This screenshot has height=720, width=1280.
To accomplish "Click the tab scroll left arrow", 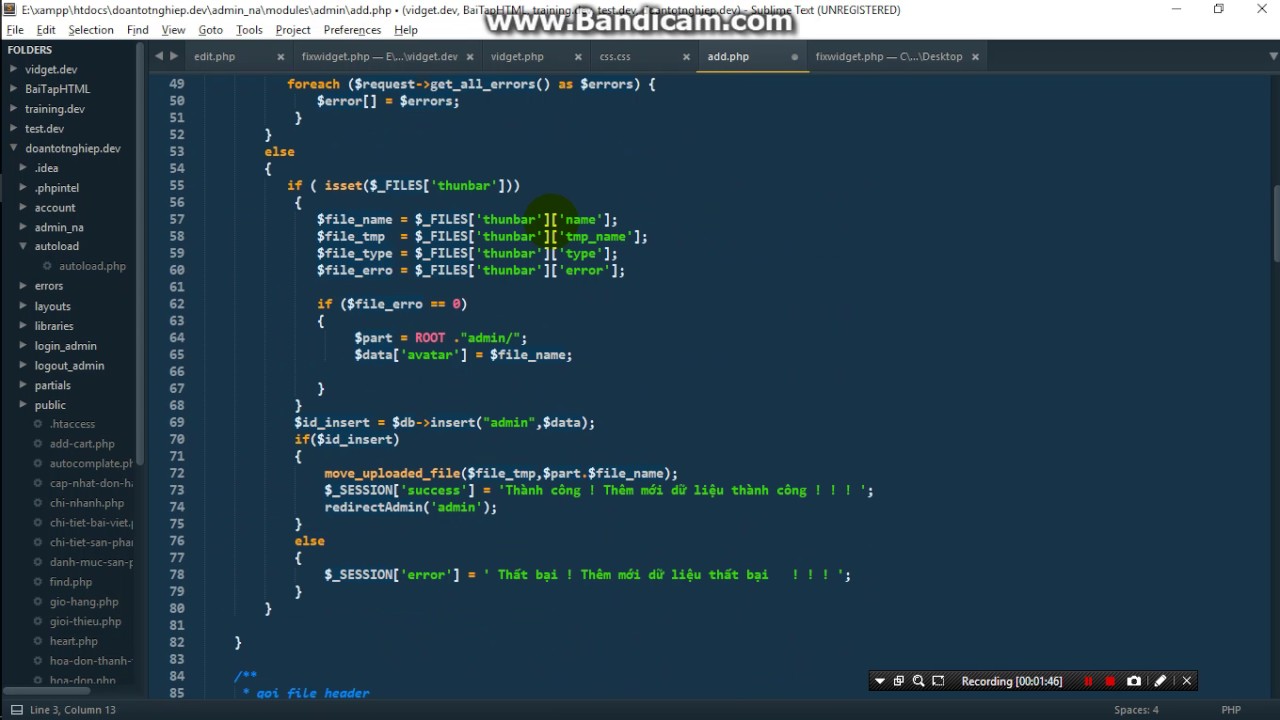I will (159, 56).
